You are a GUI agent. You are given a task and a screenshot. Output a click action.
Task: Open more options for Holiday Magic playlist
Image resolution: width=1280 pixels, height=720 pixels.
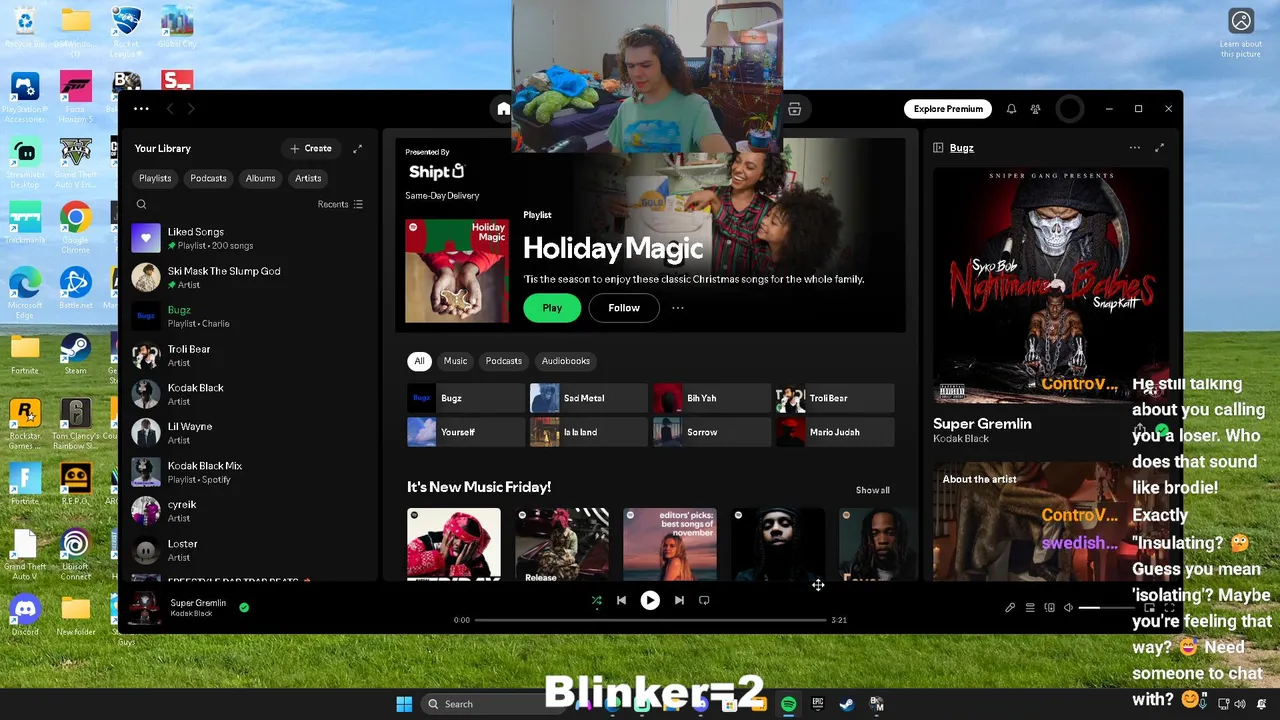click(678, 308)
